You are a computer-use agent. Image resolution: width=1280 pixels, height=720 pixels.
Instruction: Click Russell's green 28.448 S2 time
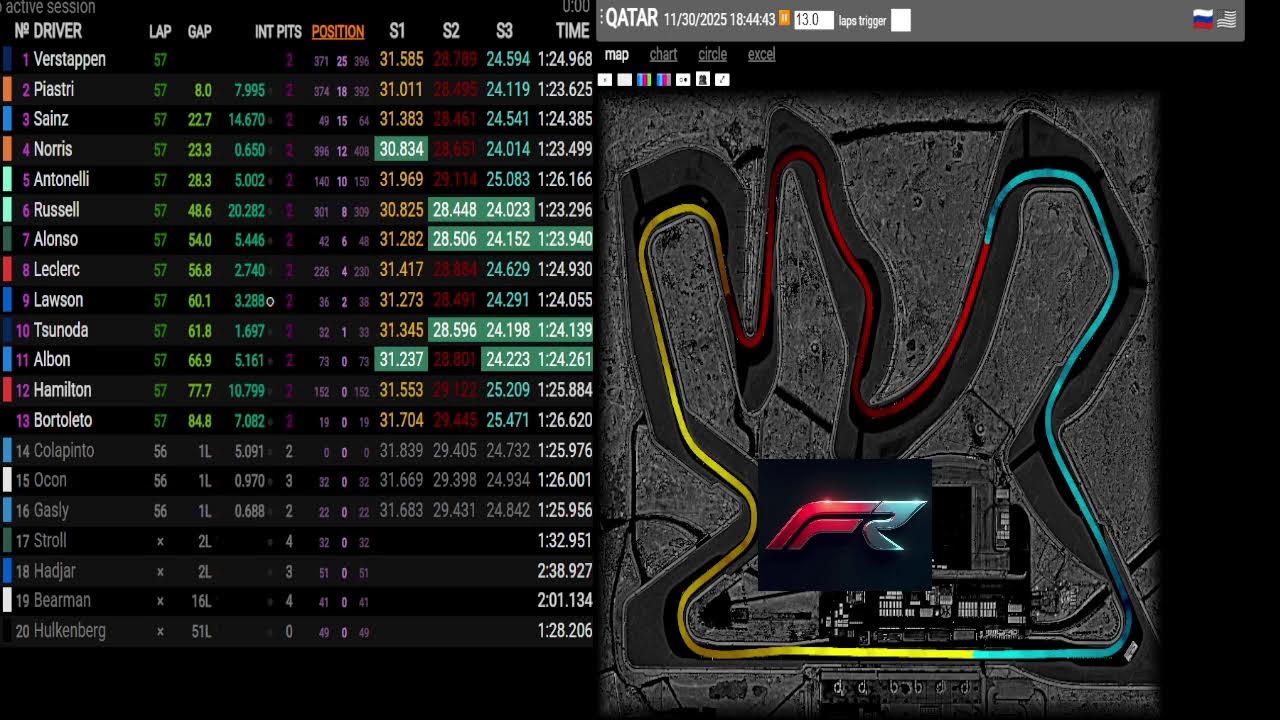coord(455,210)
